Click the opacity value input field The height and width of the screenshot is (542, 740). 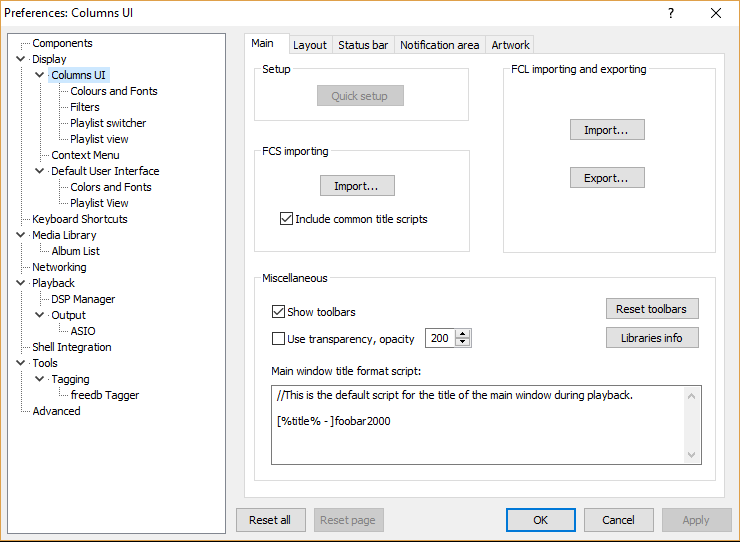pos(440,339)
